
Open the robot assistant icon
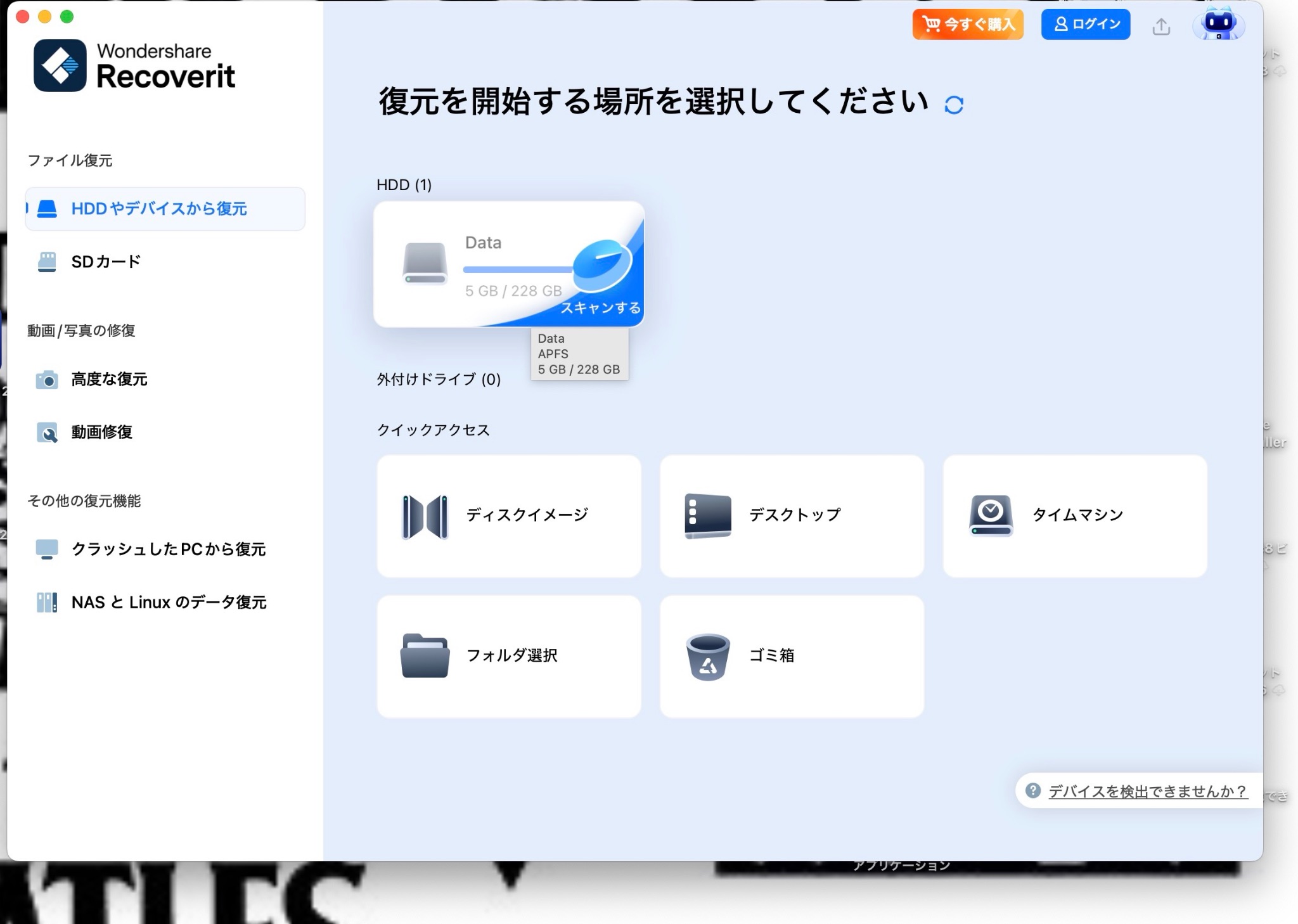coord(1218,24)
